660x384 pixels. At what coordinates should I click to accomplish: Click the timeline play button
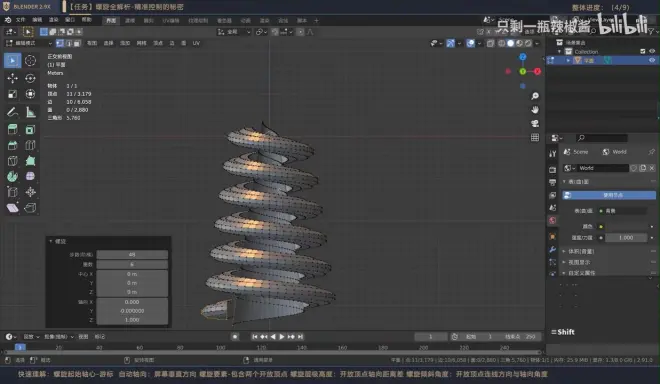pyautogui.click(x=282, y=336)
